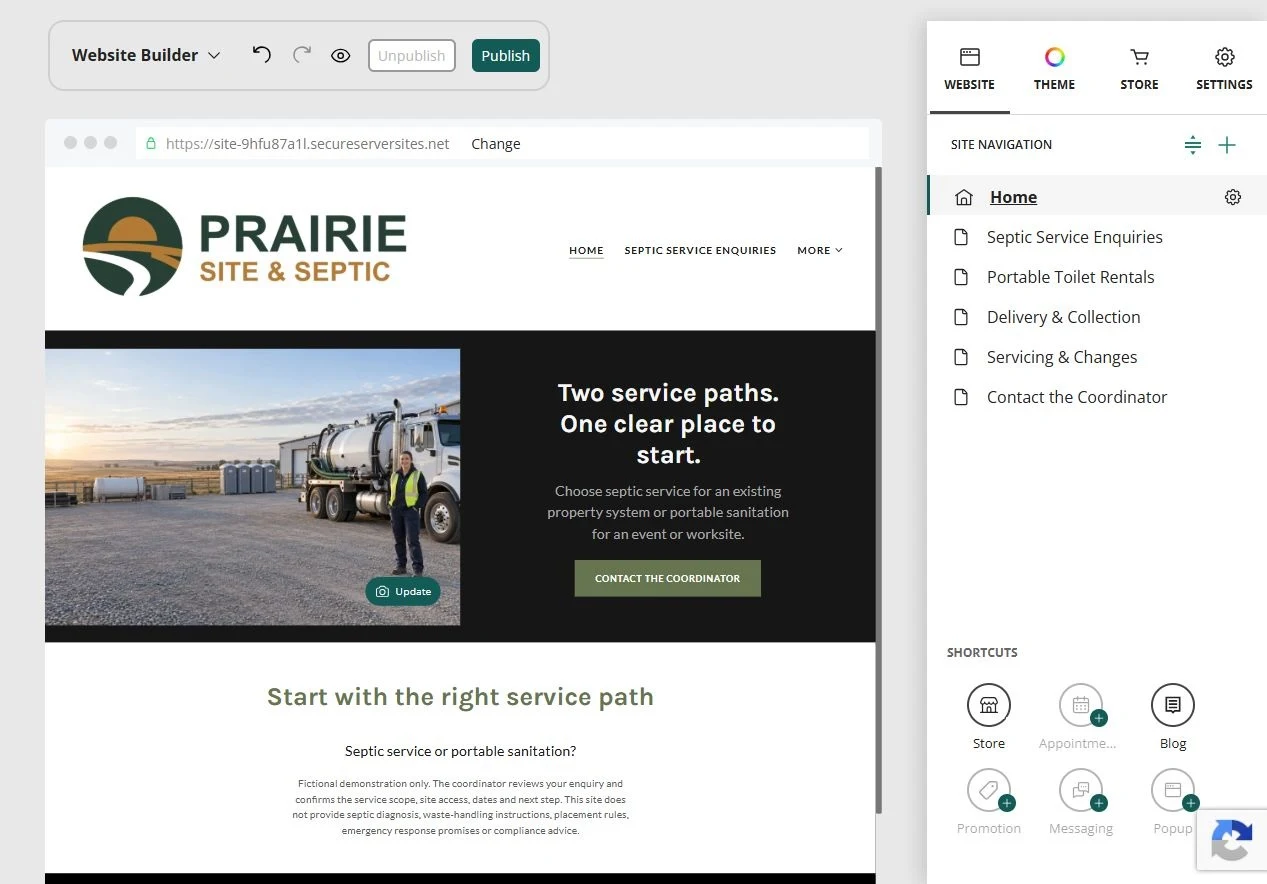Open the Store tab
1267x884 pixels.
pyautogui.click(x=1139, y=69)
